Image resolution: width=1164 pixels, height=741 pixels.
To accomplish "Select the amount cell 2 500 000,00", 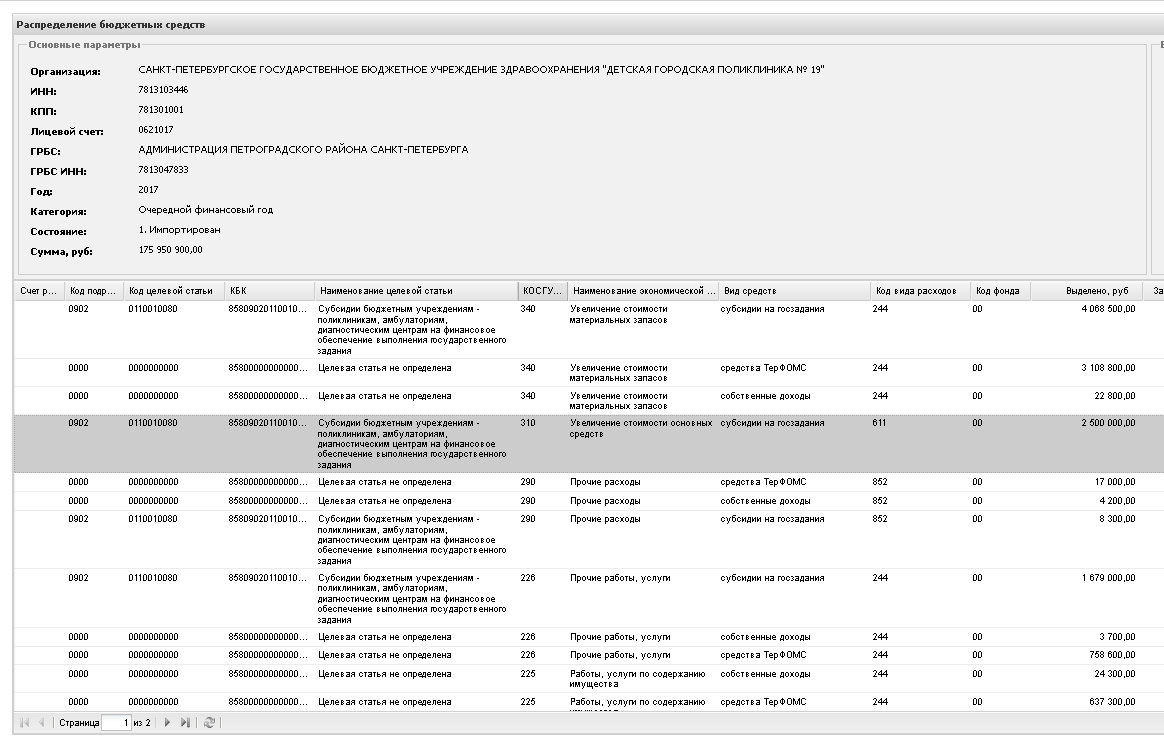I will click(1108, 422).
